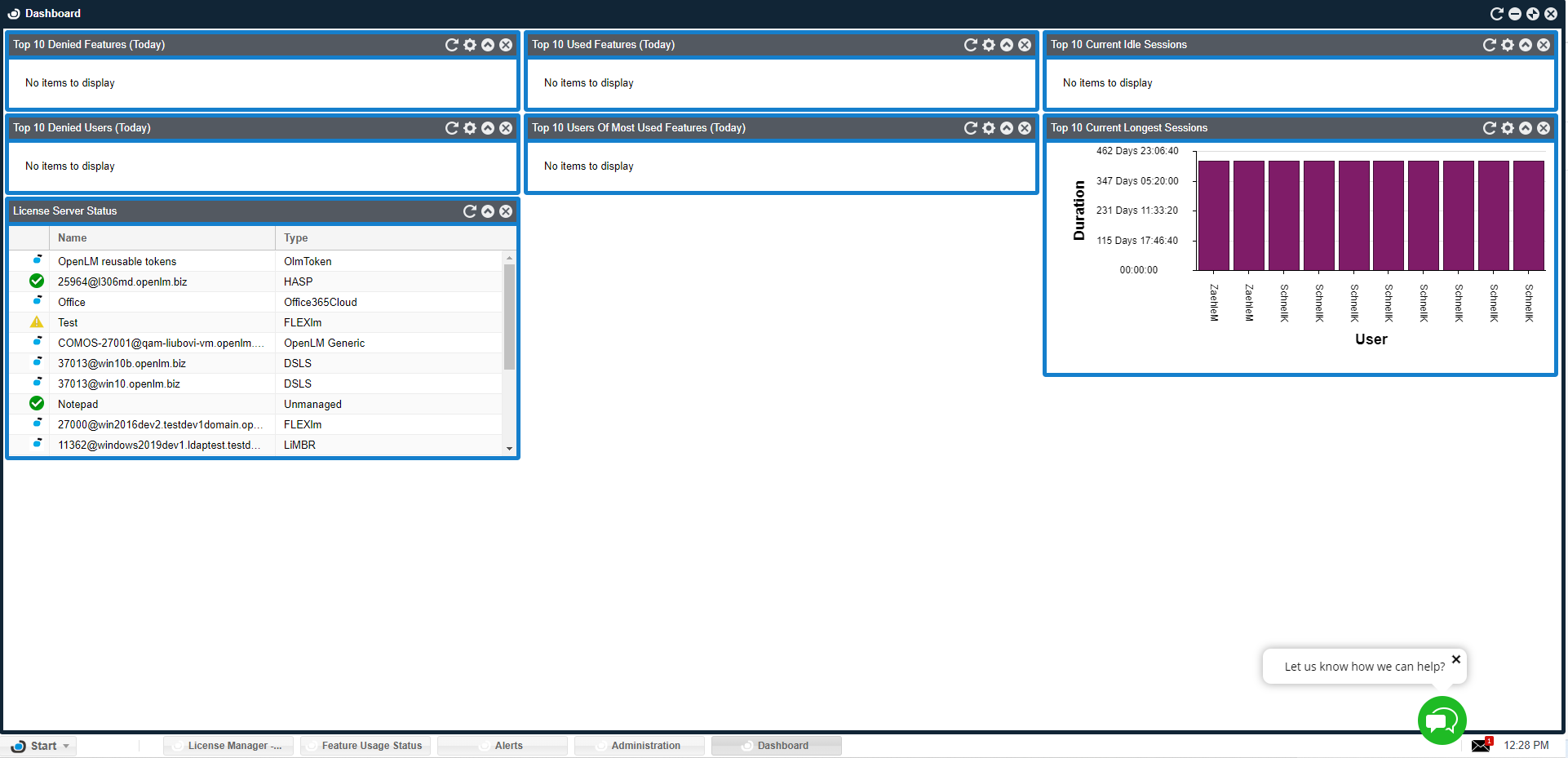Switch to the Feature Usage Status tab
The image size is (1568, 758).
[371, 746]
